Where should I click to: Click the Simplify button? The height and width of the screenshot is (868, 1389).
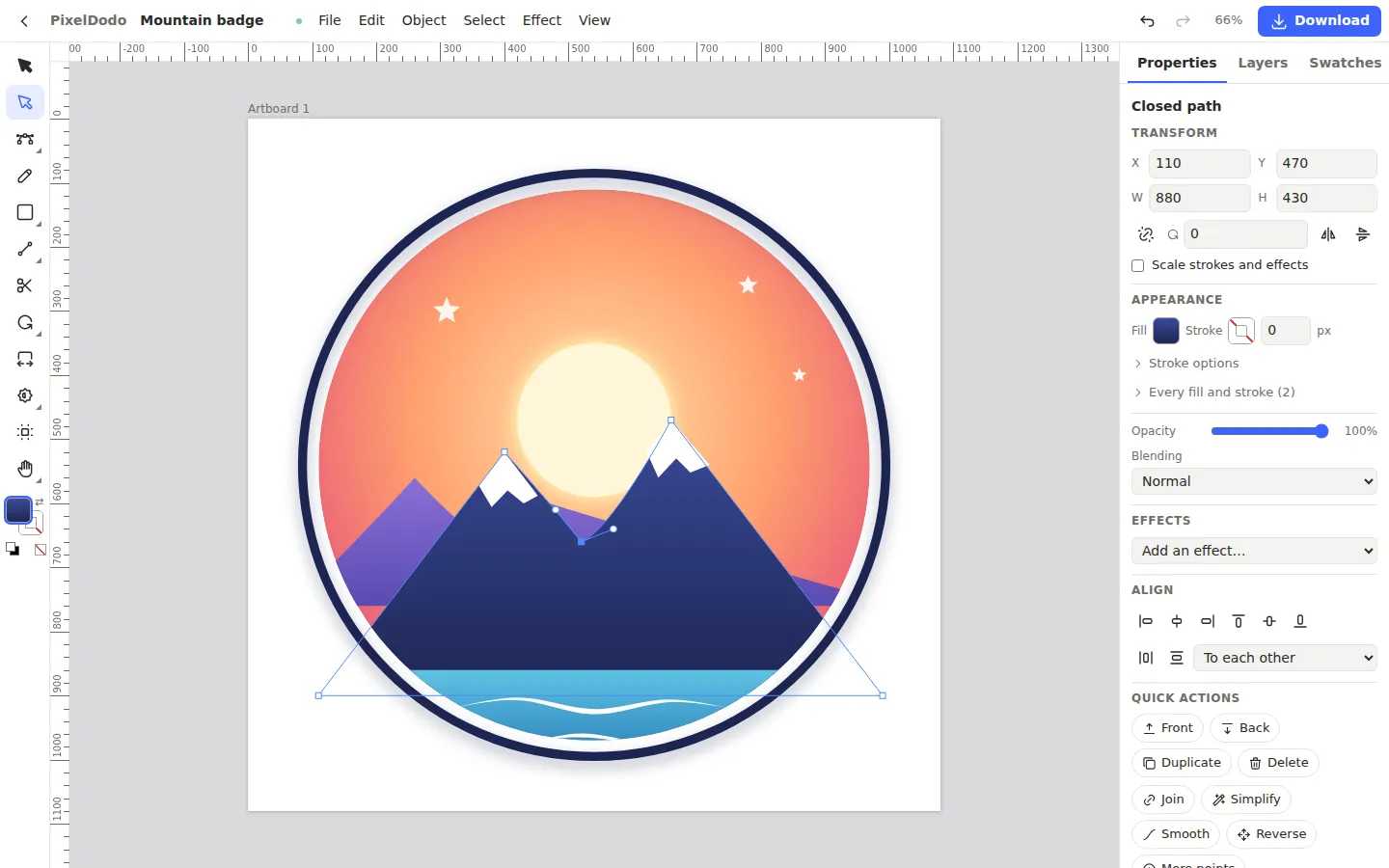click(x=1246, y=800)
